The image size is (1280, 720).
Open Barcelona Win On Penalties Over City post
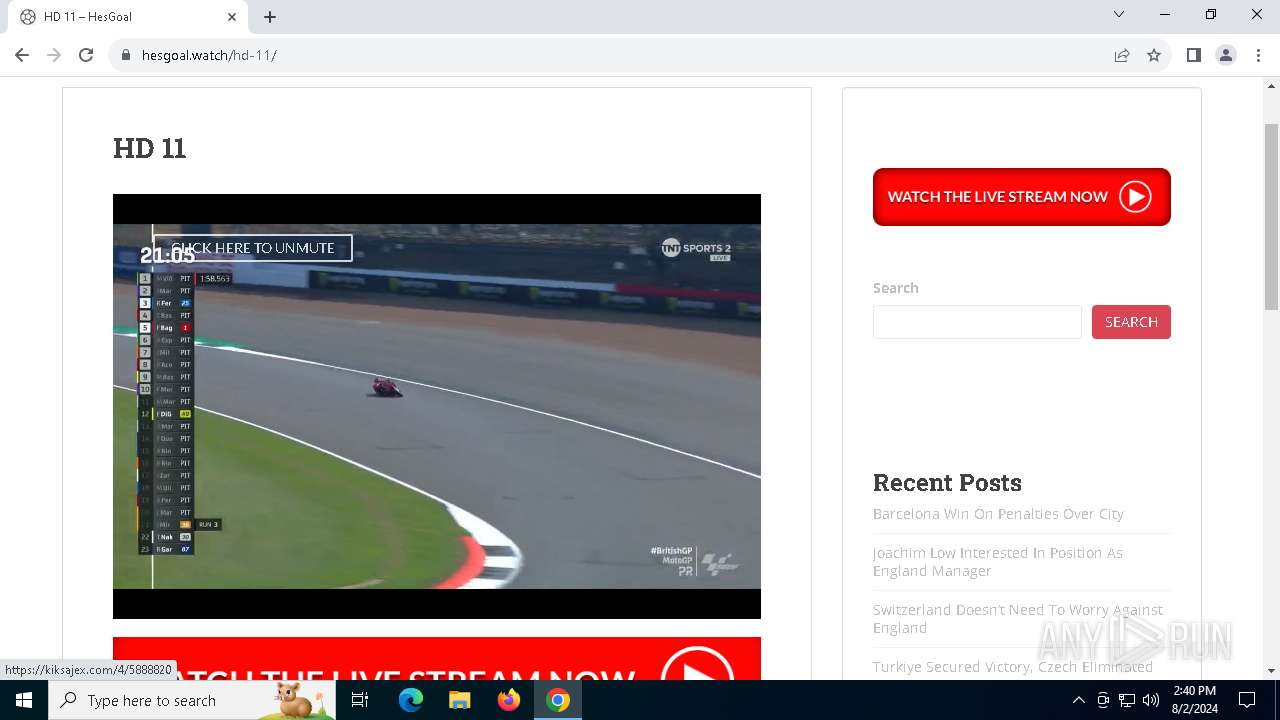(x=998, y=514)
